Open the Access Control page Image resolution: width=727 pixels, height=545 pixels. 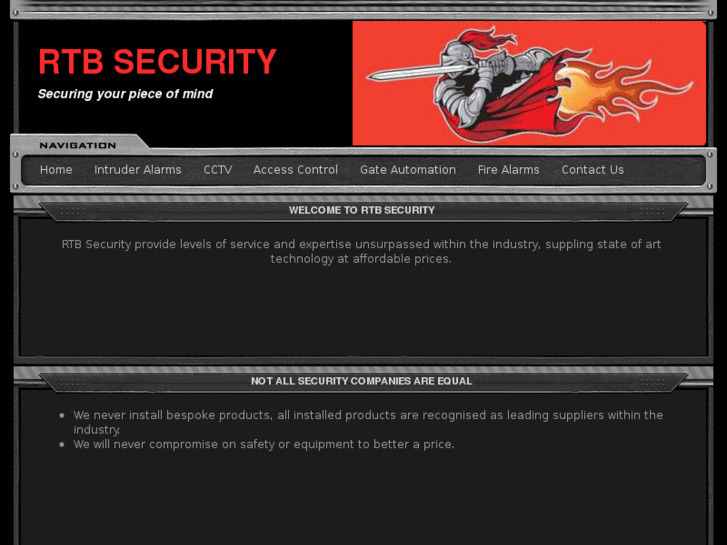click(x=295, y=170)
